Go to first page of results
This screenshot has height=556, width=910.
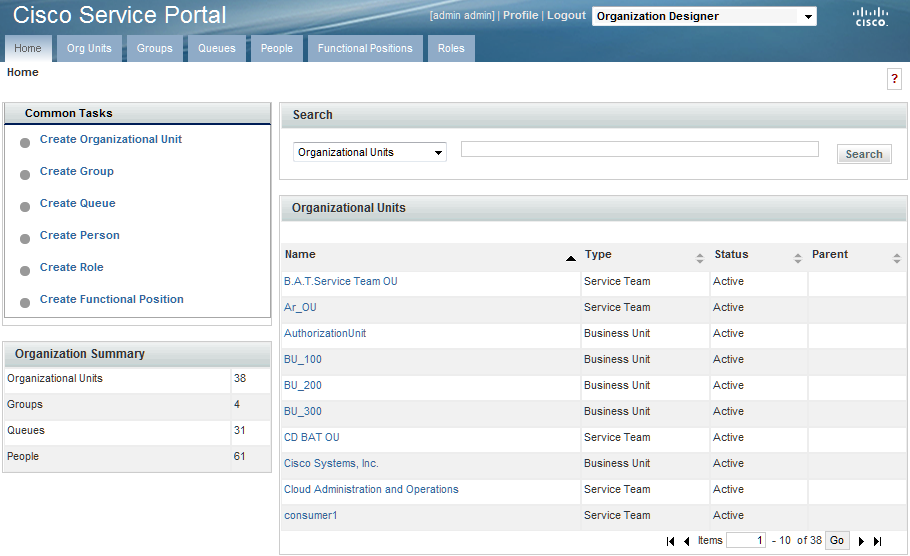(x=671, y=541)
